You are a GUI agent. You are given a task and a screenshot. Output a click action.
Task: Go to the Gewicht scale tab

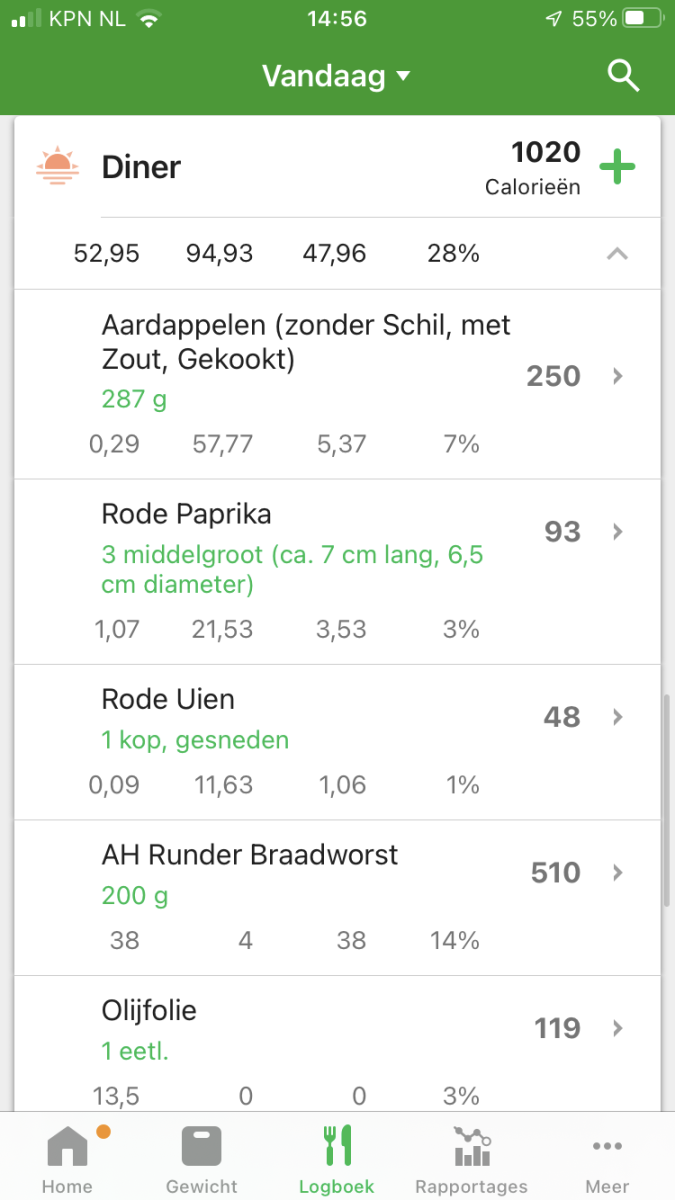202,1158
